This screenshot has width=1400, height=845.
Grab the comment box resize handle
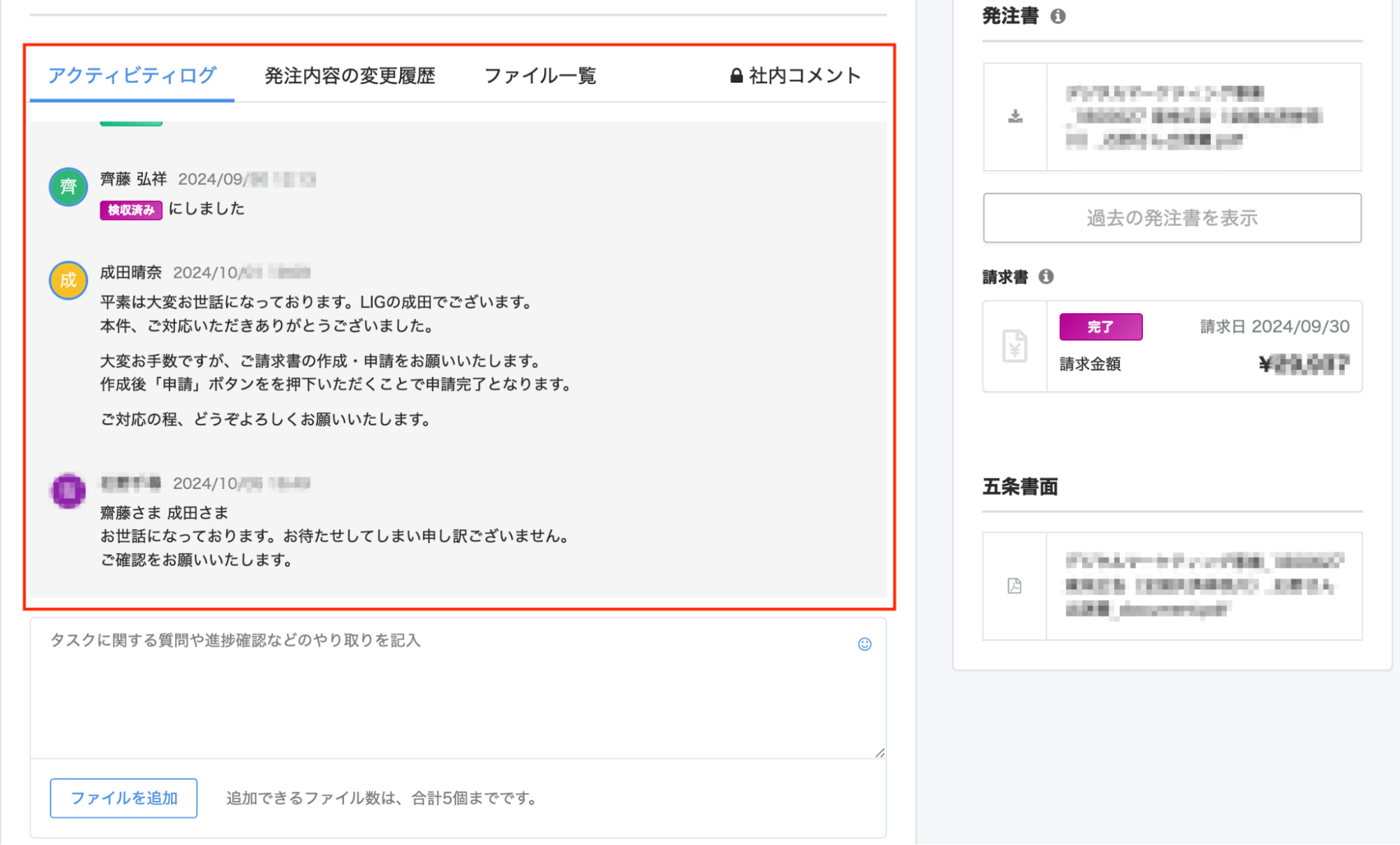[x=880, y=753]
